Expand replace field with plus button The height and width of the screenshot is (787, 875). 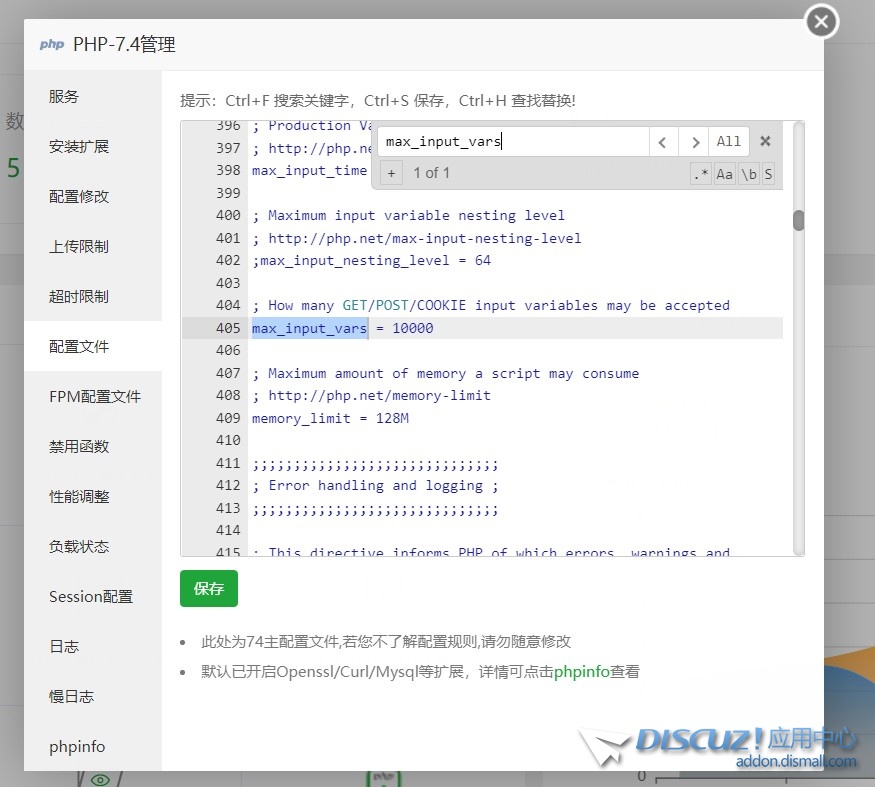391,173
